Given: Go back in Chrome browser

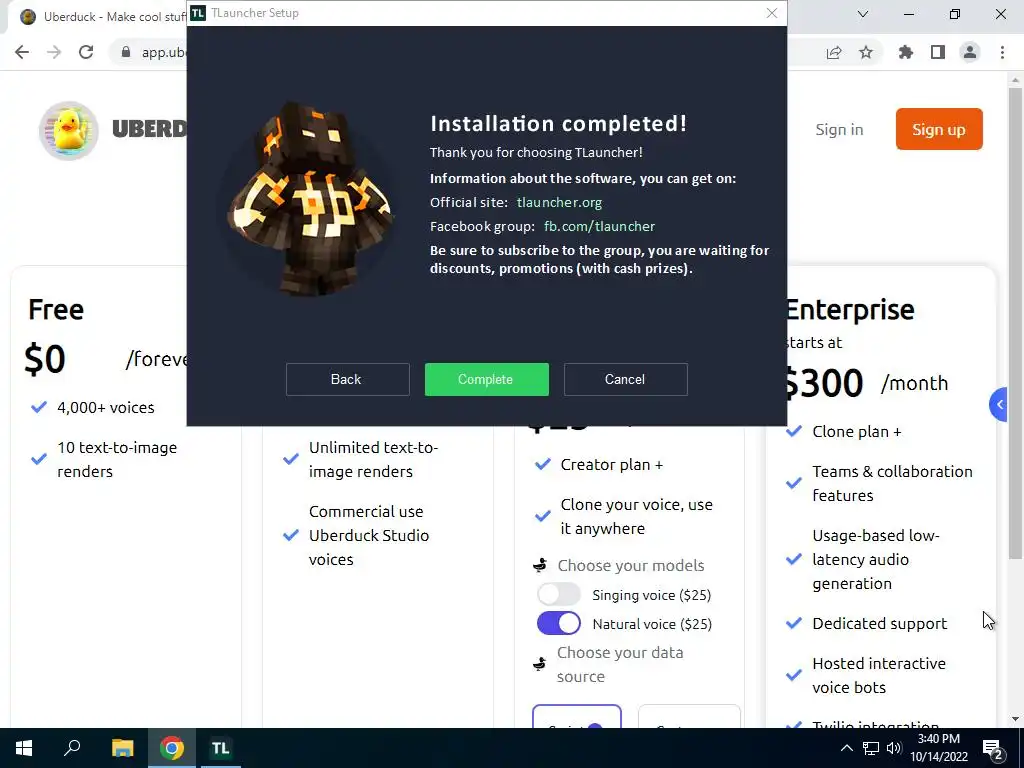Looking at the screenshot, I should coord(22,52).
